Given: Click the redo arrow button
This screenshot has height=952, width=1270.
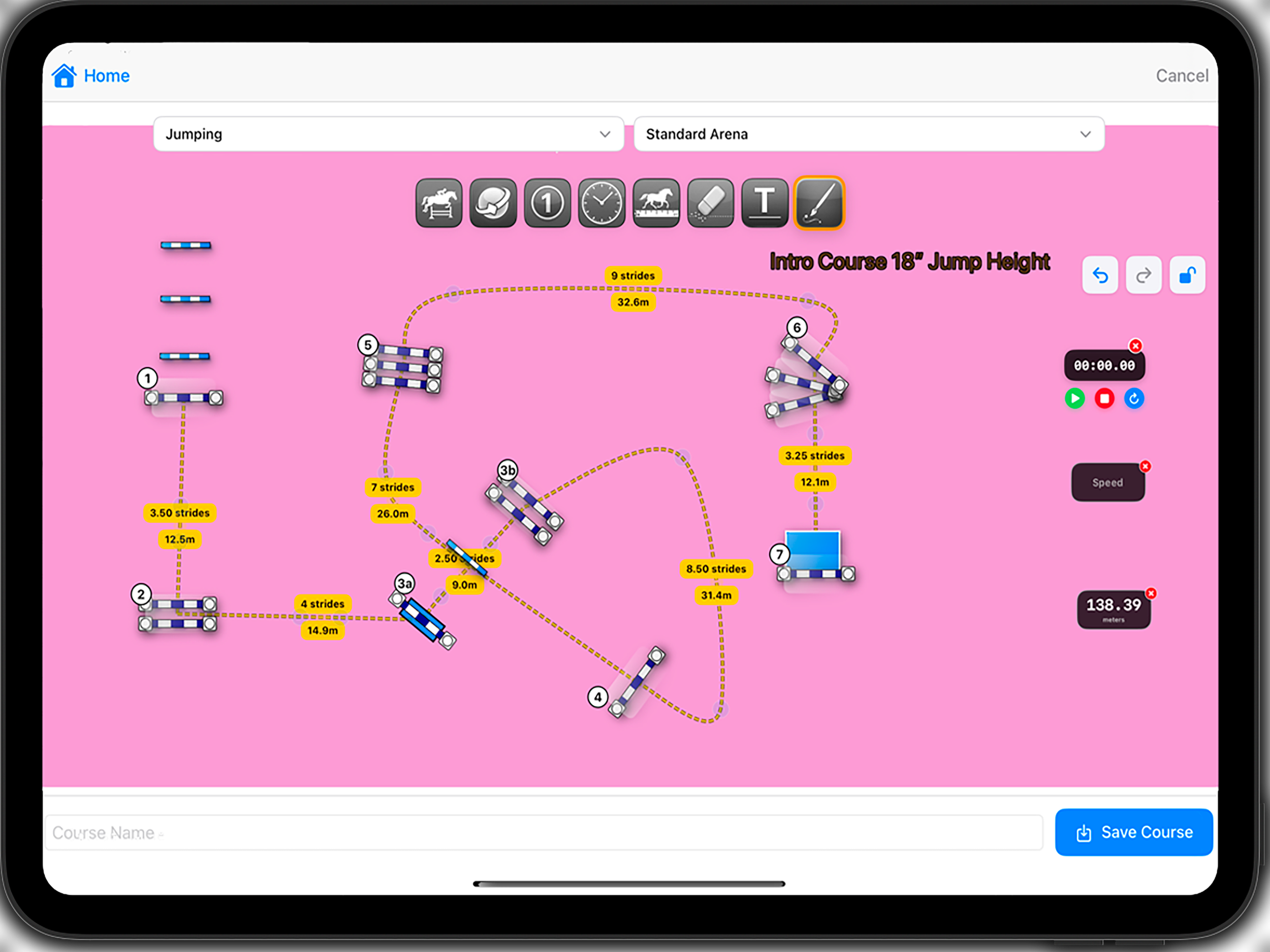Looking at the screenshot, I should (x=1143, y=275).
